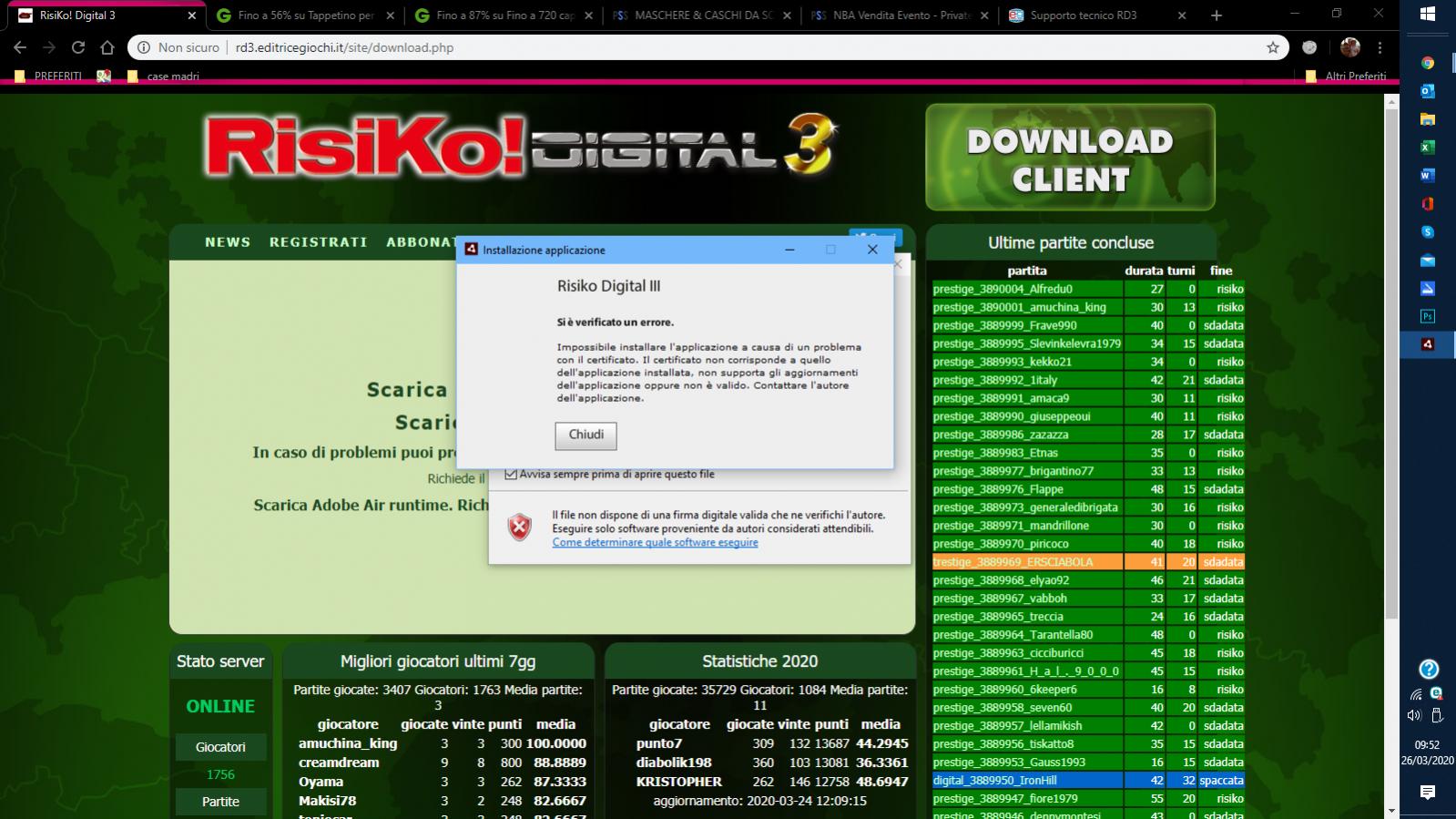1456x819 pixels.
Task: Open the 'case madri' bookmarks folder
Action: point(163,77)
